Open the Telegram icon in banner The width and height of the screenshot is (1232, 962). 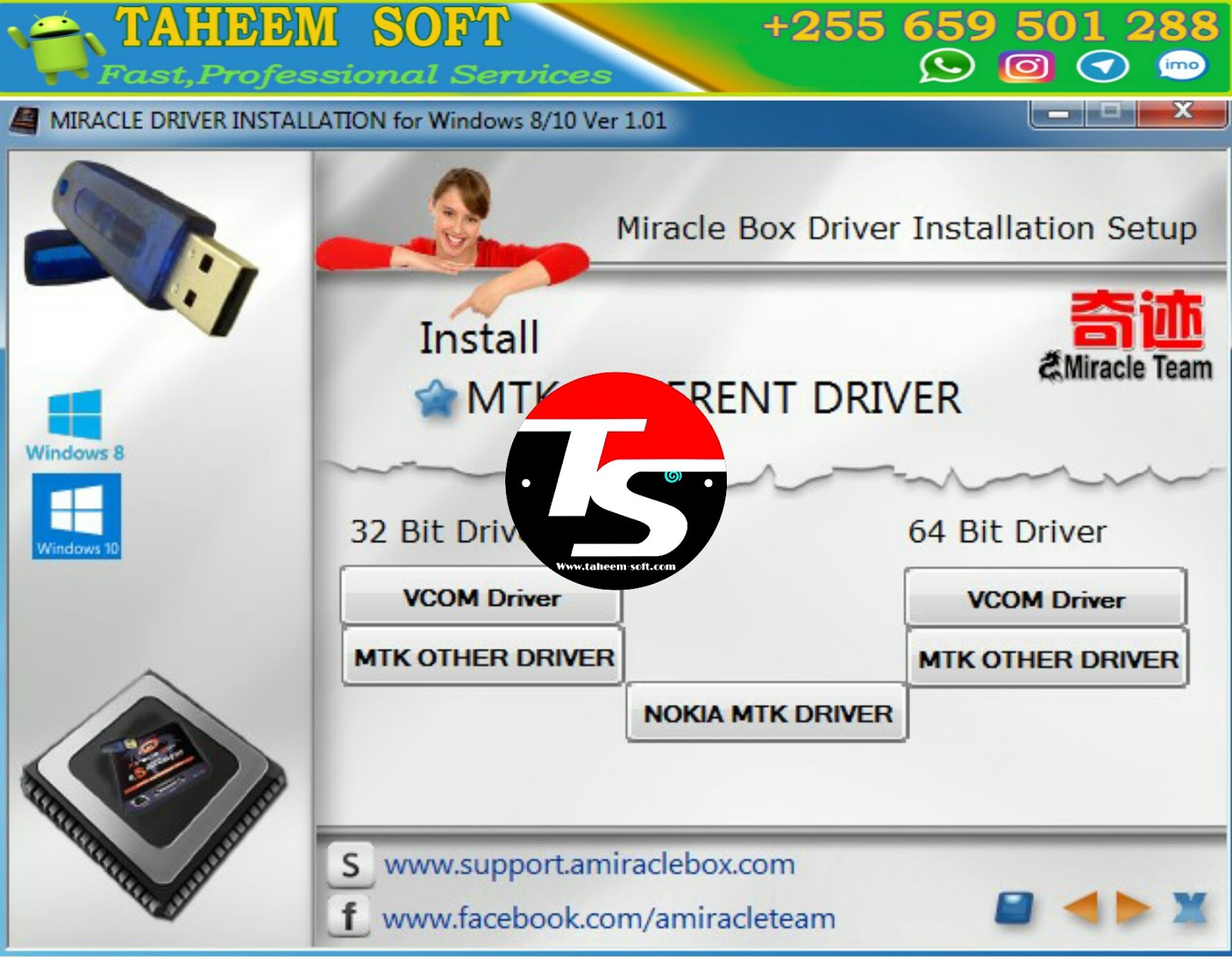(1103, 67)
